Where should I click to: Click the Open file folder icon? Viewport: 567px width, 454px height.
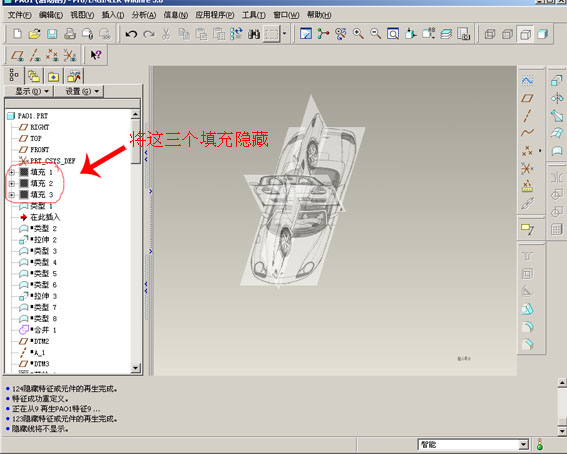(x=34, y=34)
